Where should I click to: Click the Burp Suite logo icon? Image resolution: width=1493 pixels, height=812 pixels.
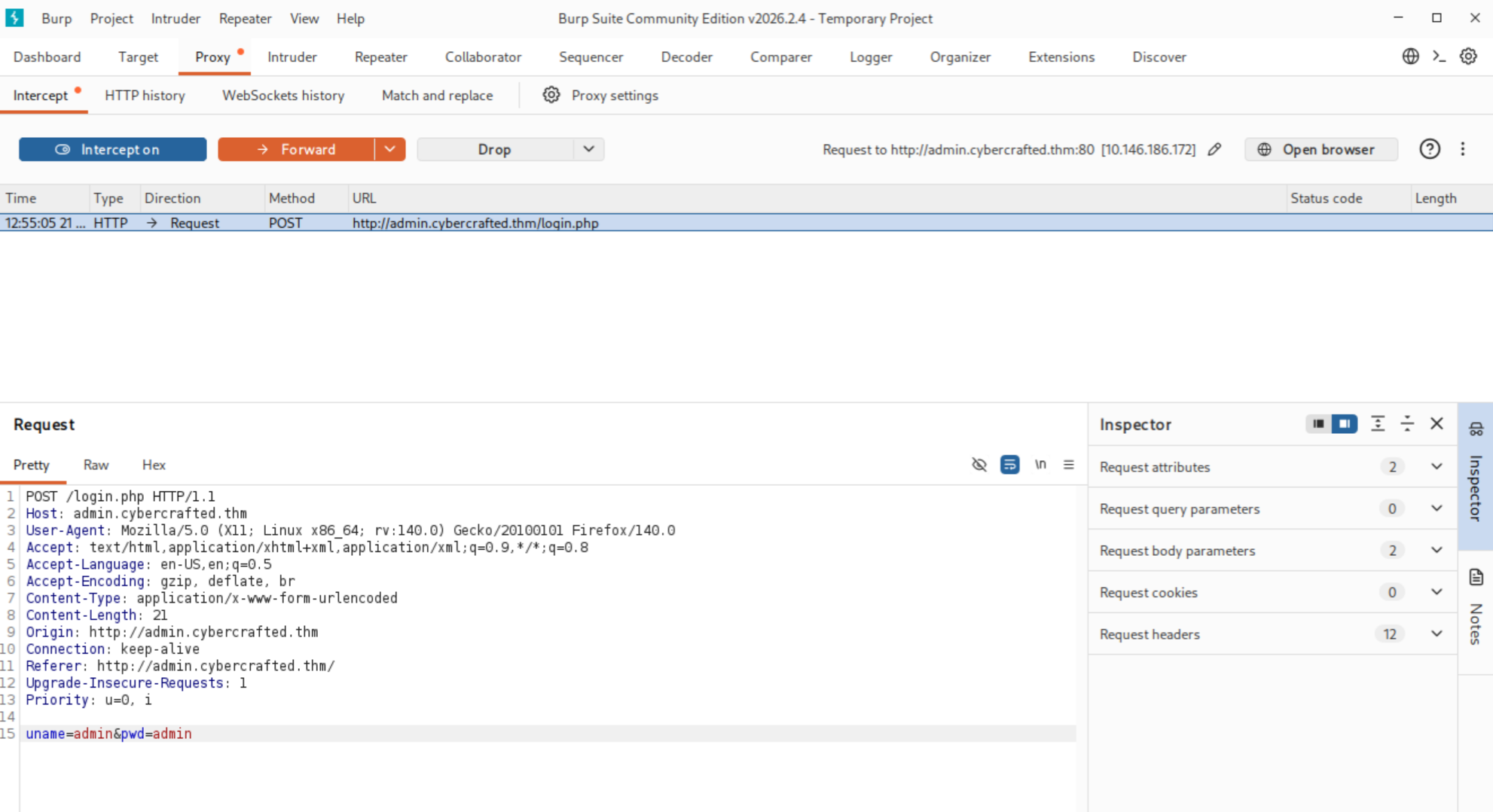tap(14, 18)
